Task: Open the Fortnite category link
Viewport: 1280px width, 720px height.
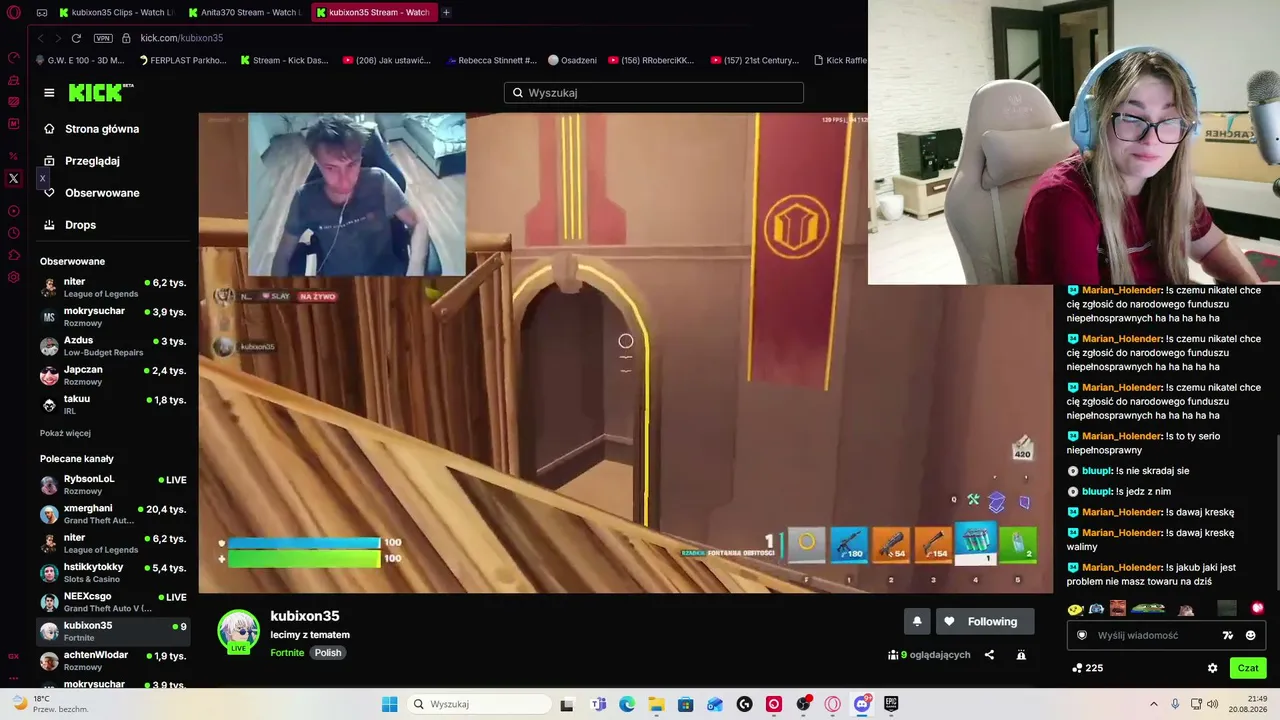Action: pyautogui.click(x=287, y=653)
